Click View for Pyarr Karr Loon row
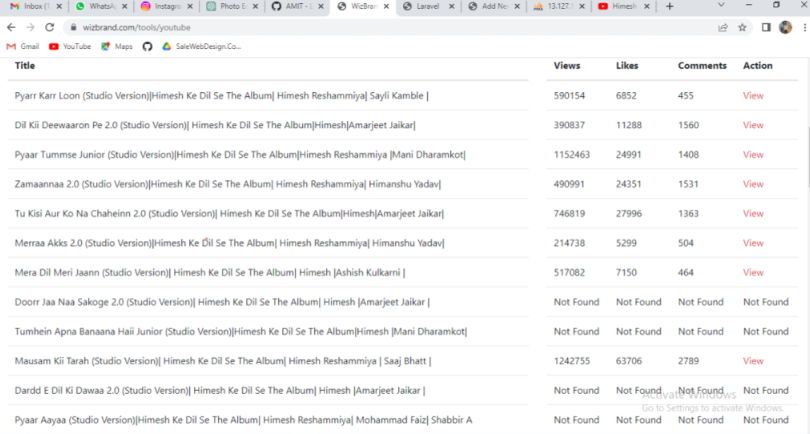The height and width of the screenshot is (434, 810). (753, 96)
